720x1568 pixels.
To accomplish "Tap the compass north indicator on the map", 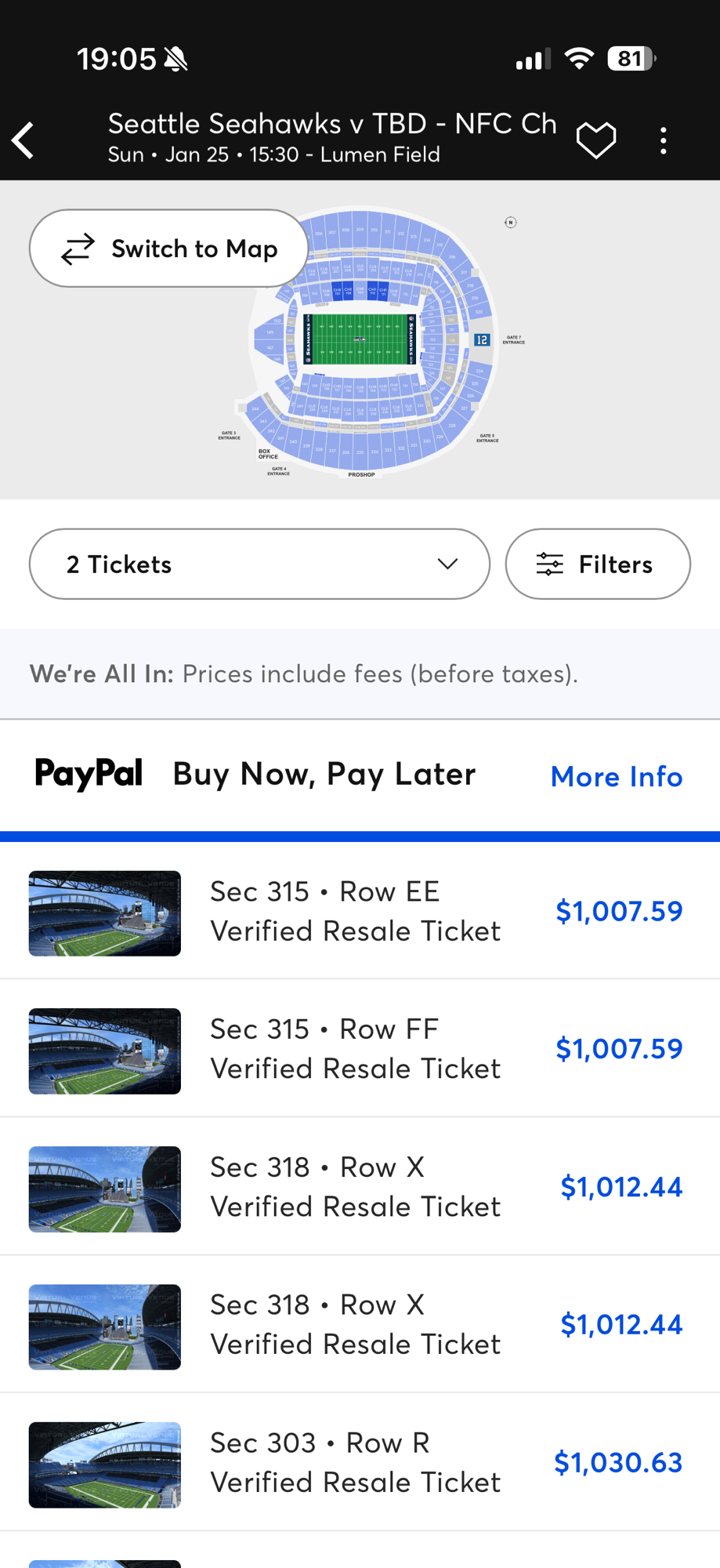I will pos(510,223).
